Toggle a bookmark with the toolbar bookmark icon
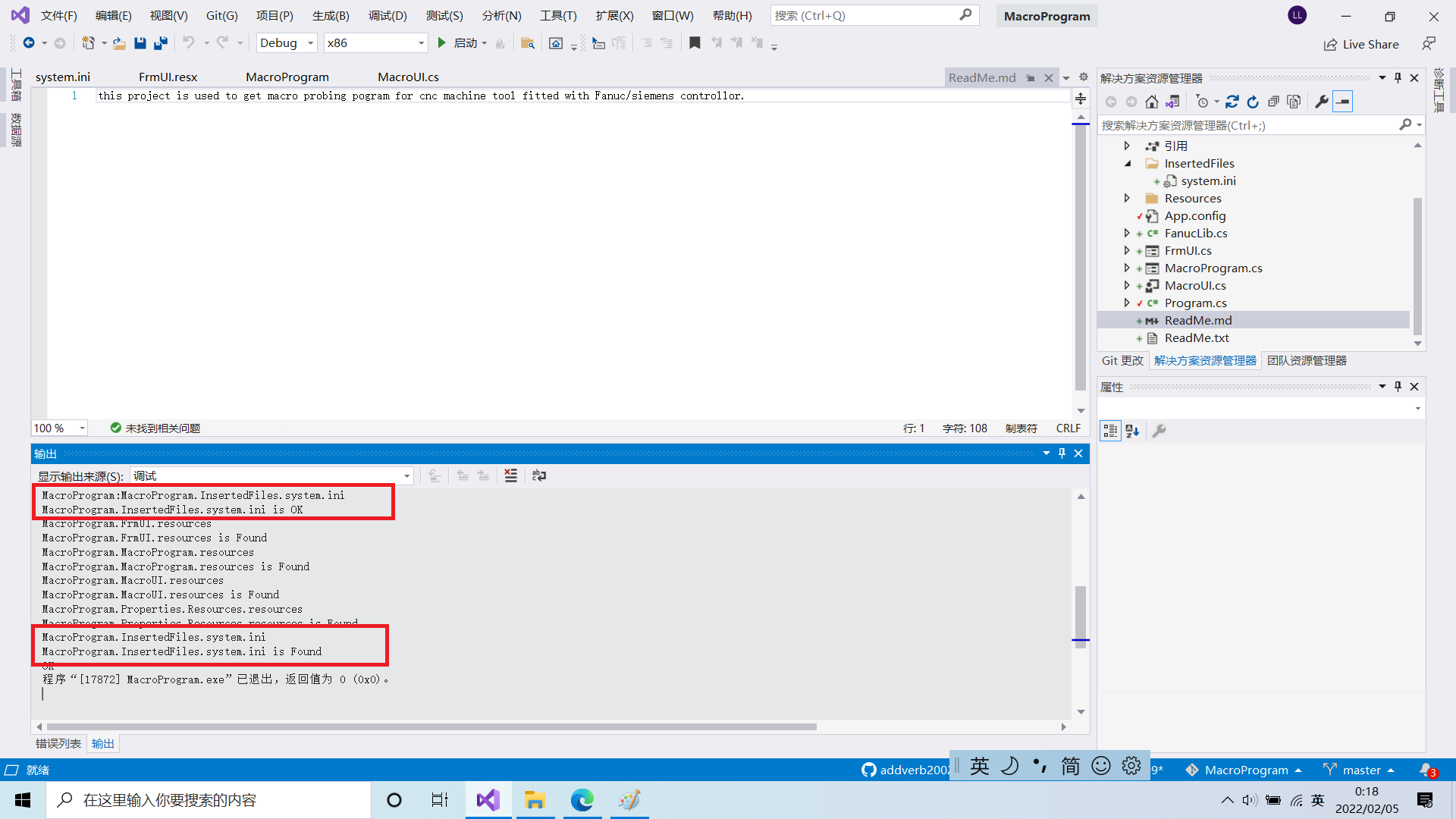1456x819 pixels. coord(694,43)
